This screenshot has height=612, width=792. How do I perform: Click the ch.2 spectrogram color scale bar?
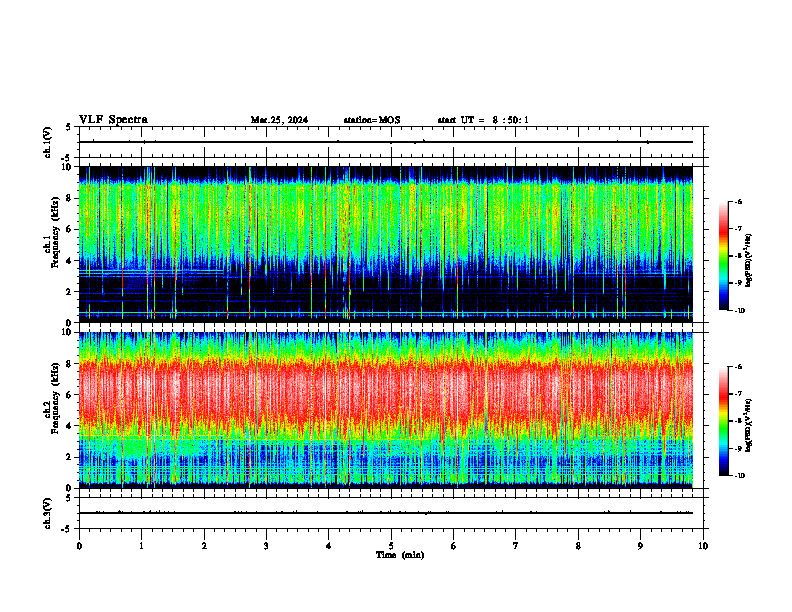[723, 421]
